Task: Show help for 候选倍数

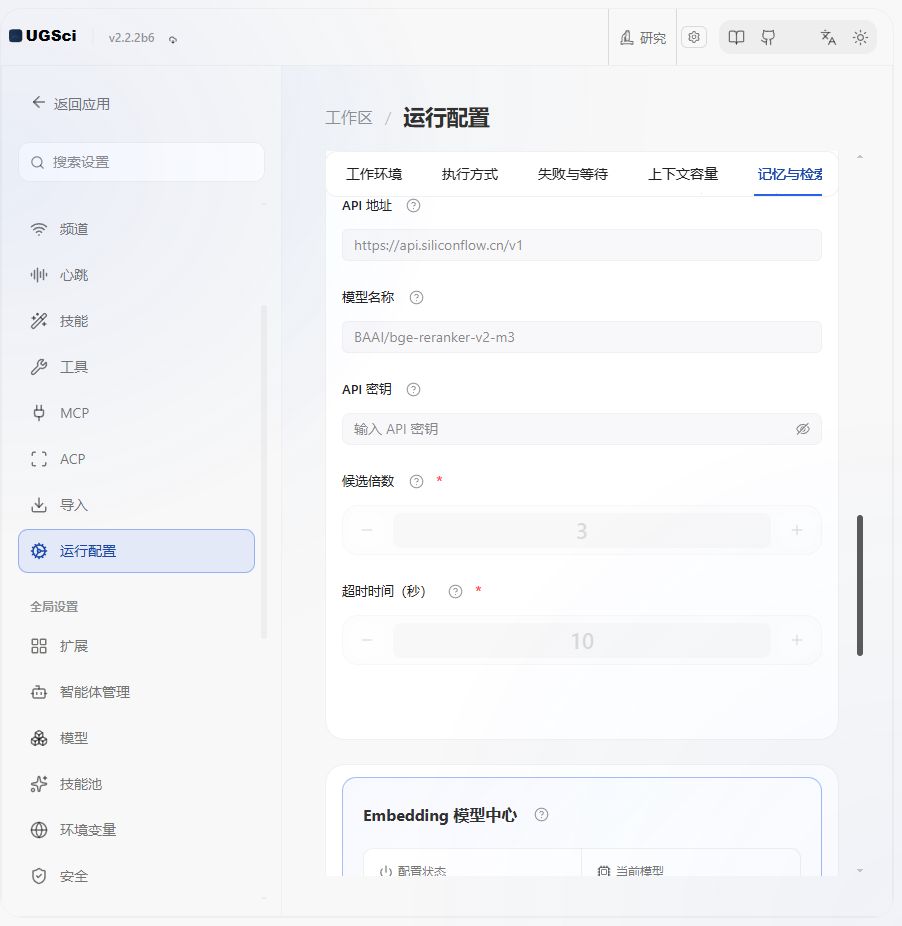Action: pos(416,481)
